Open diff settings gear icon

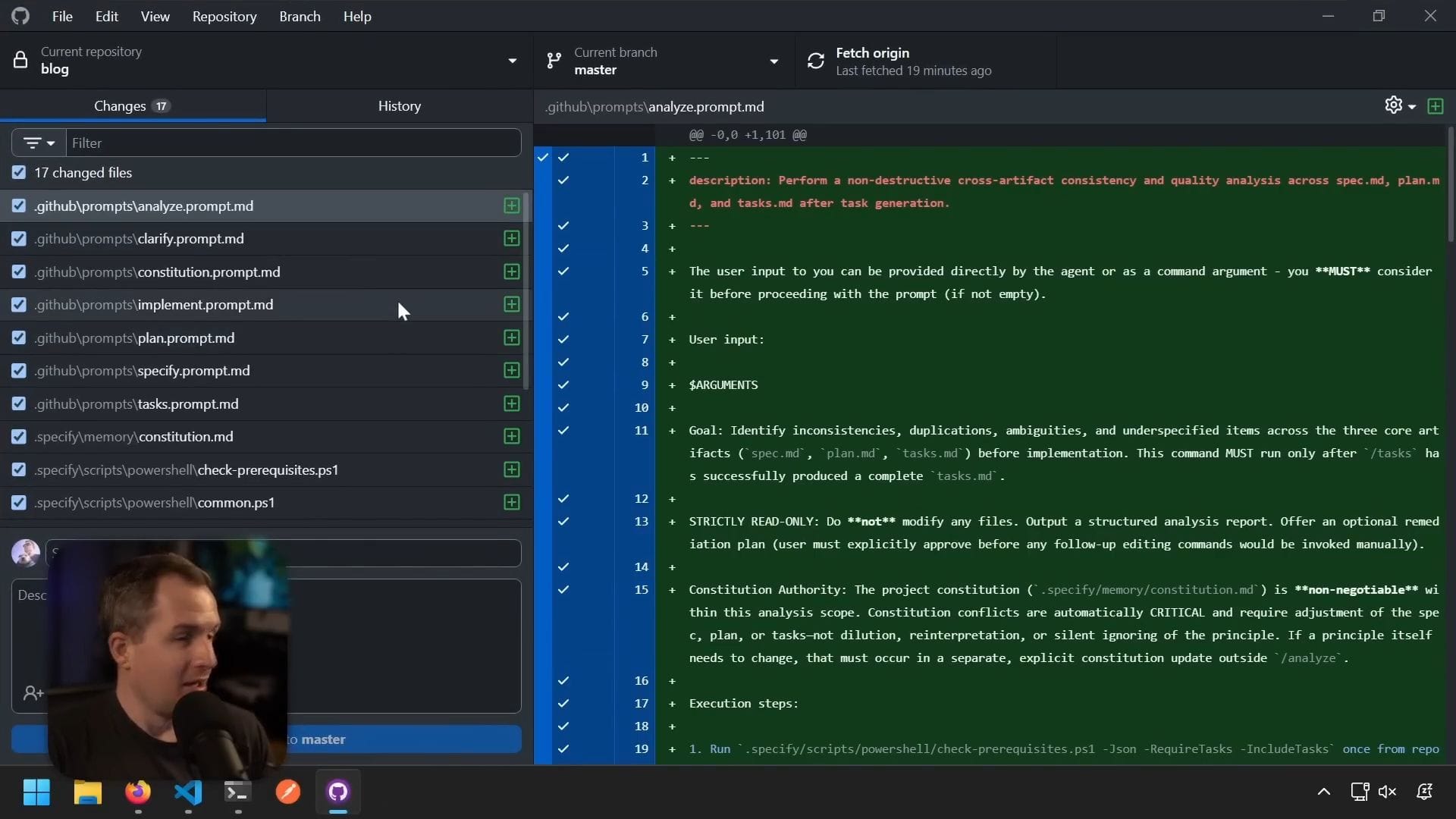1394,105
